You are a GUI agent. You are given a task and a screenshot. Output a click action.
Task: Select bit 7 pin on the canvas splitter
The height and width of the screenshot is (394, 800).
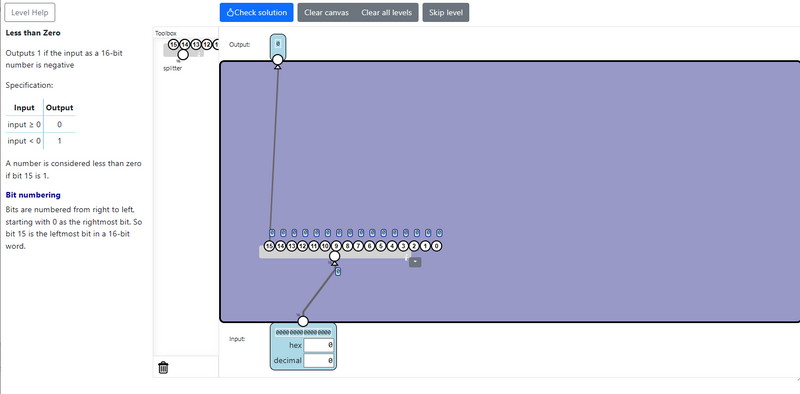(x=359, y=246)
